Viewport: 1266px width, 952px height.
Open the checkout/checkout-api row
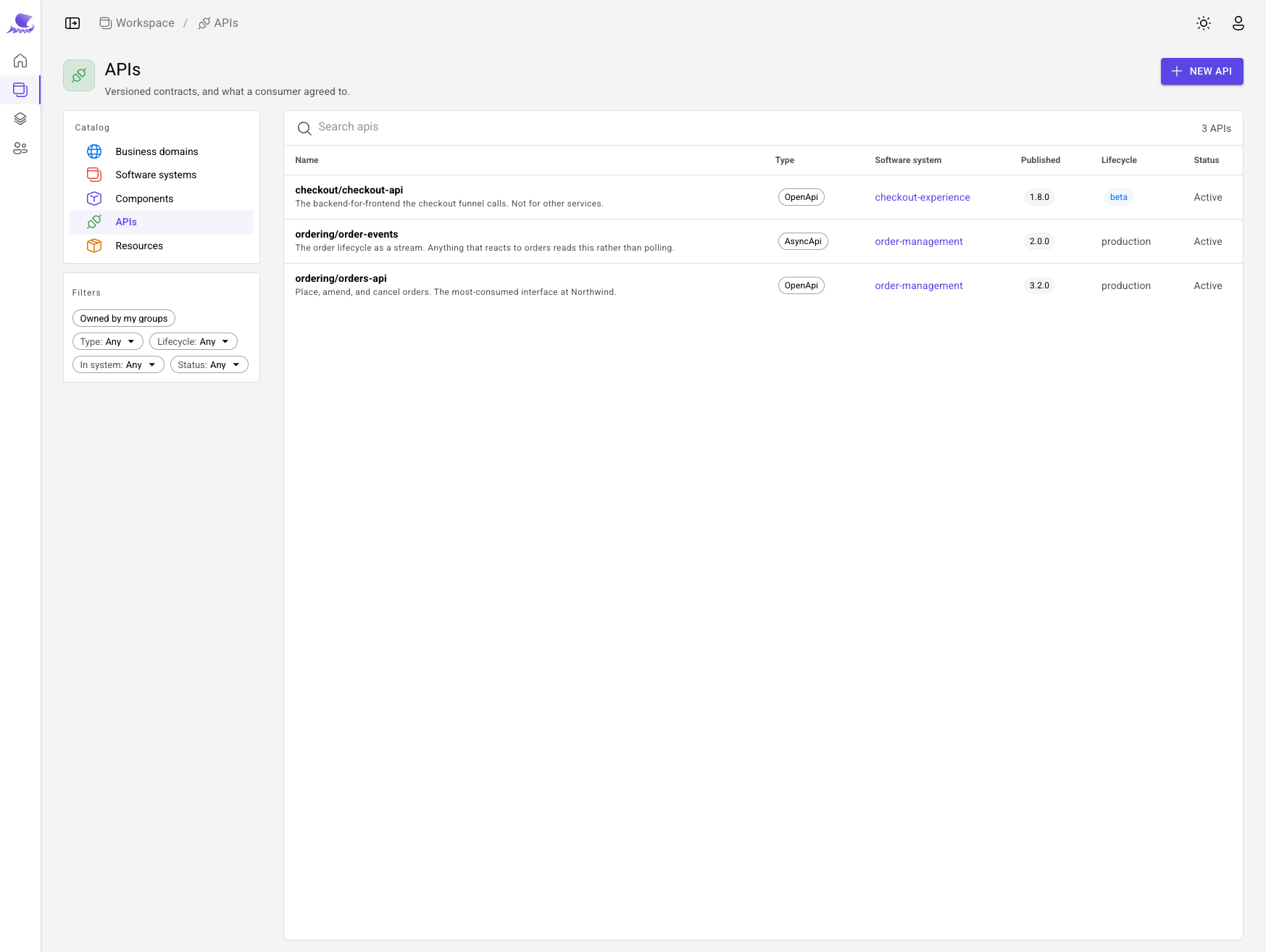point(763,197)
